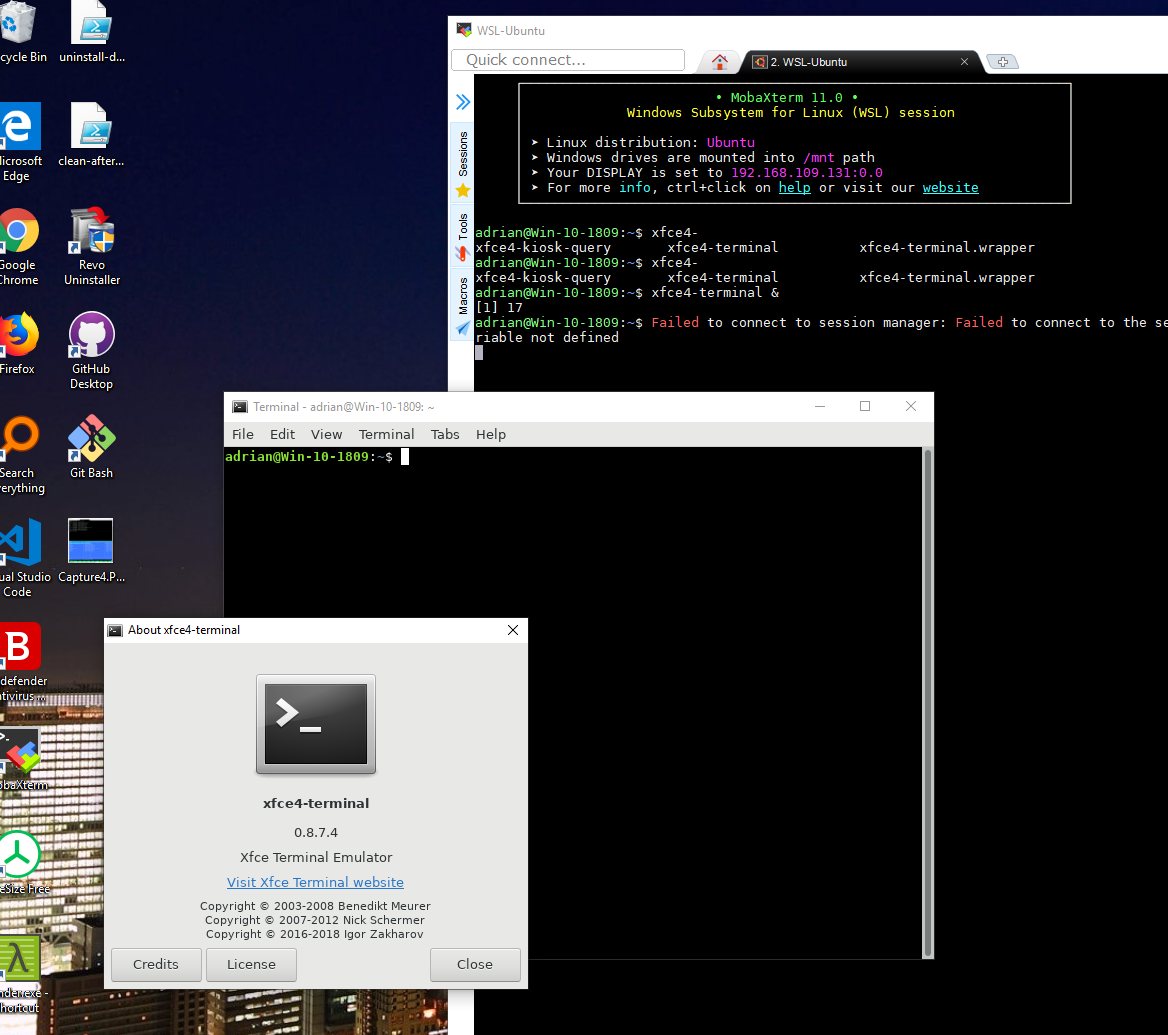The width and height of the screenshot is (1168, 1035).
Task: Open GitHub Desktop shortcut
Action: [92, 350]
